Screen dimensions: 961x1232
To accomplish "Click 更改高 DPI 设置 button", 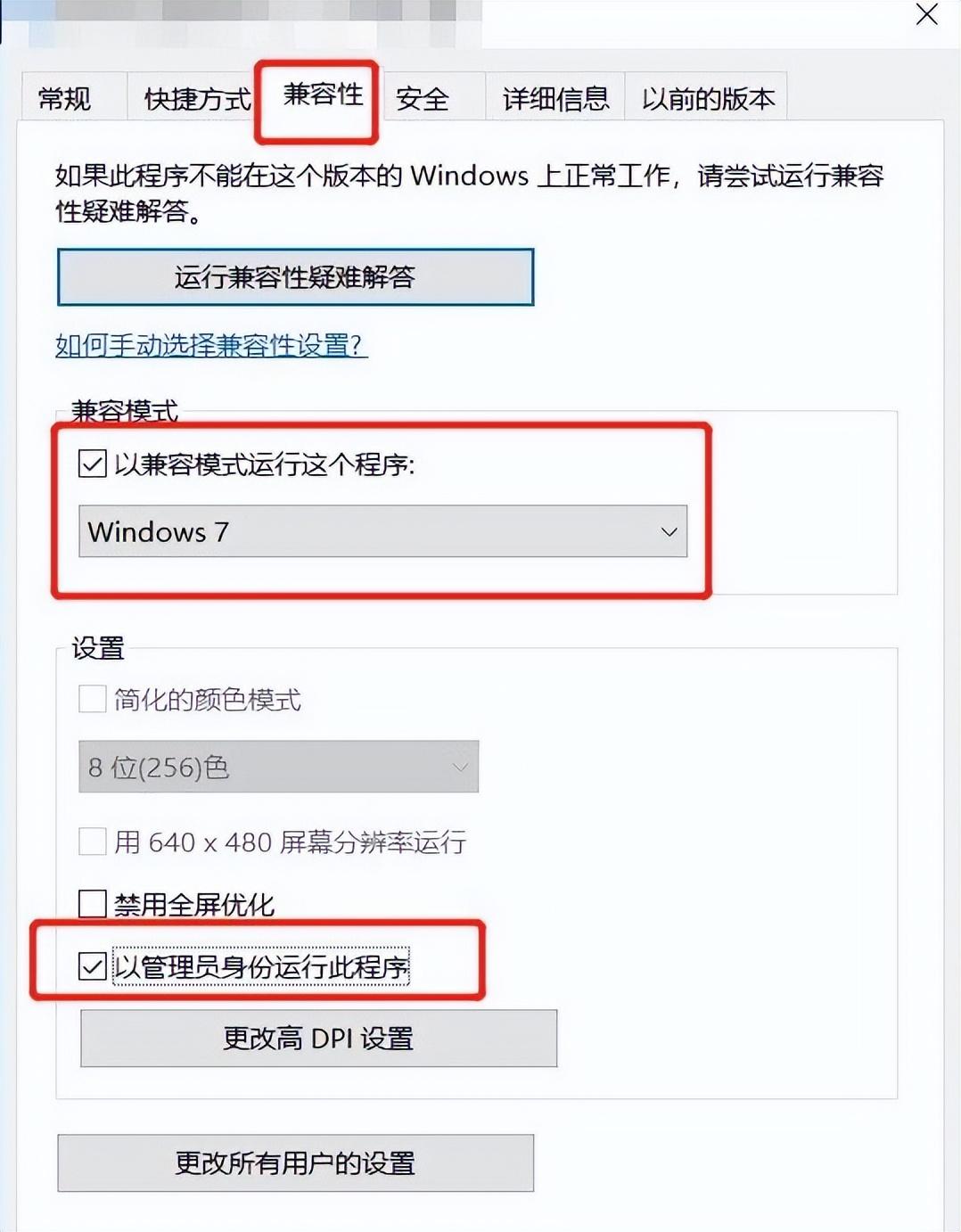I will point(318,1039).
